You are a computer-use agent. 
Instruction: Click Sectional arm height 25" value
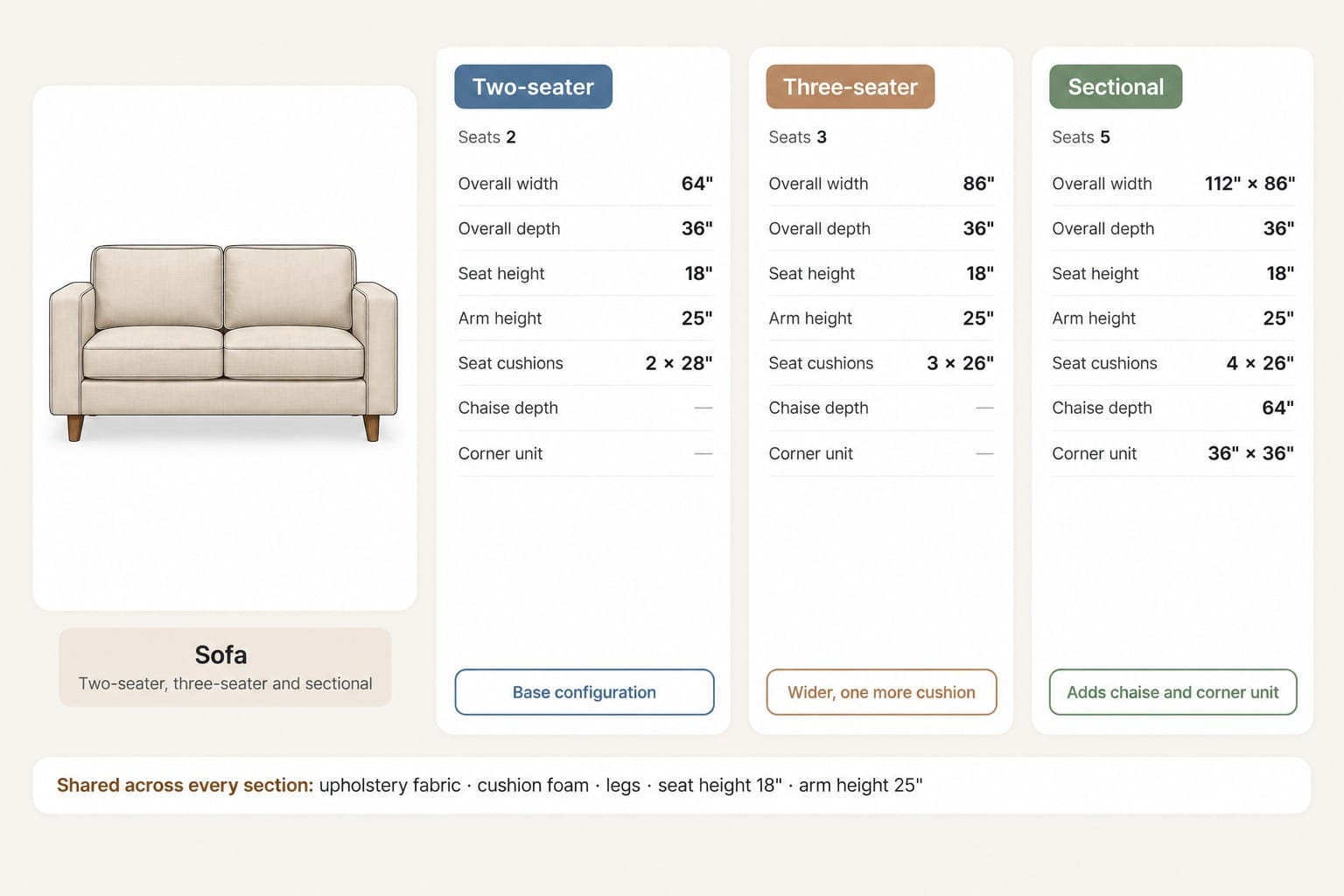pyautogui.click(x=1278, y=318)
